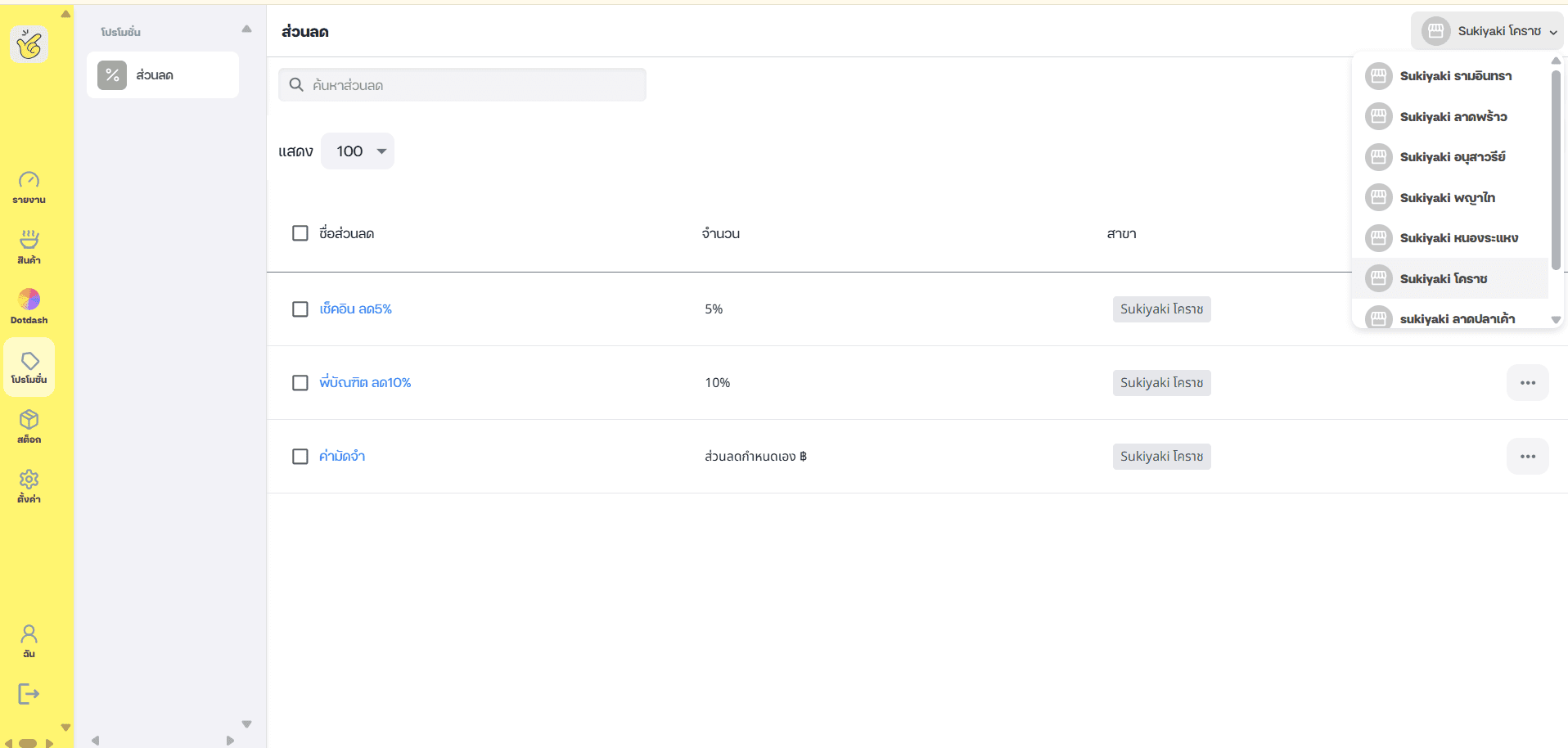Screen dimensions: 1568x748
Task: Check the เช็คอิน ลด5% row checkbox
Action: pos(300,309)
